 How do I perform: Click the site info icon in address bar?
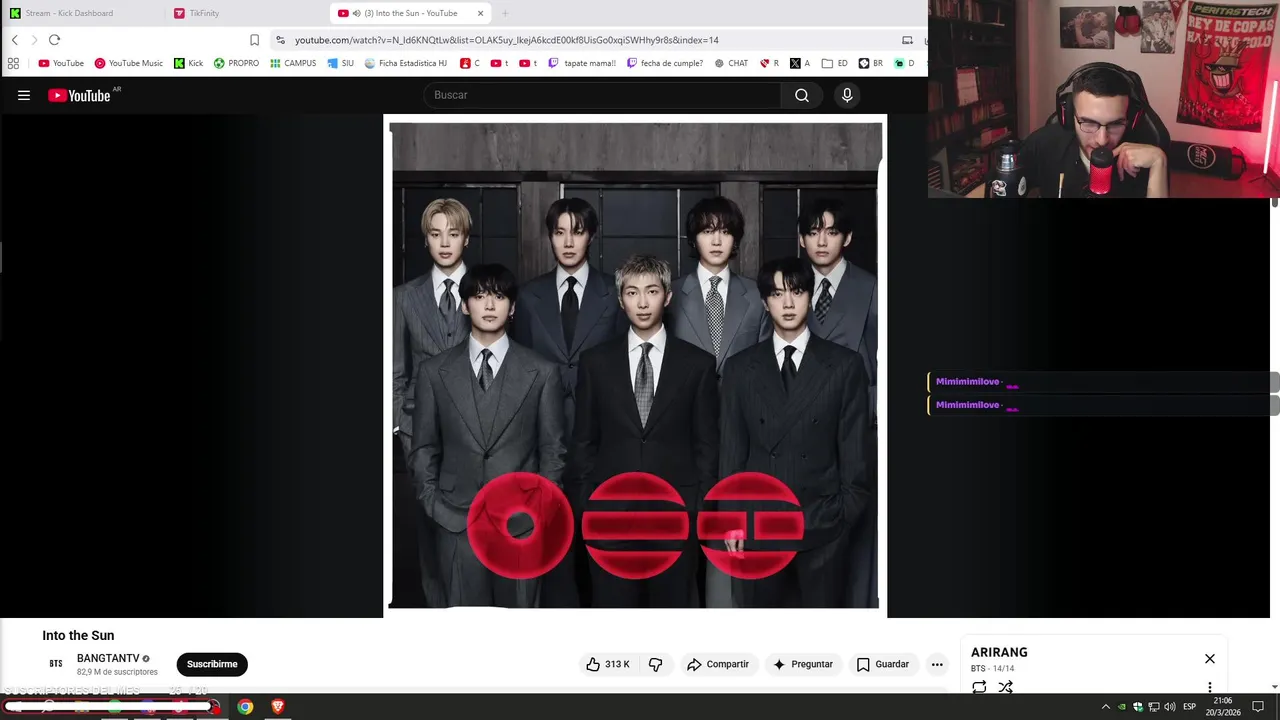coord(281,40)
